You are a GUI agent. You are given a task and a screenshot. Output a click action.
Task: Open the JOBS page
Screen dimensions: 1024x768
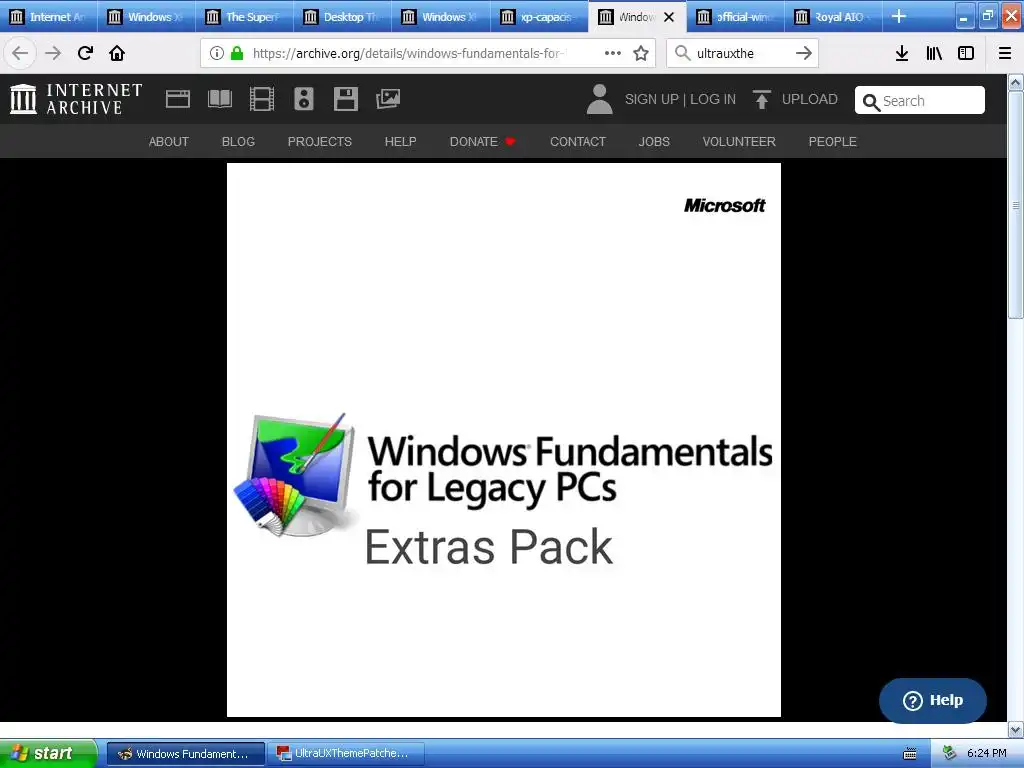point(654,142)
